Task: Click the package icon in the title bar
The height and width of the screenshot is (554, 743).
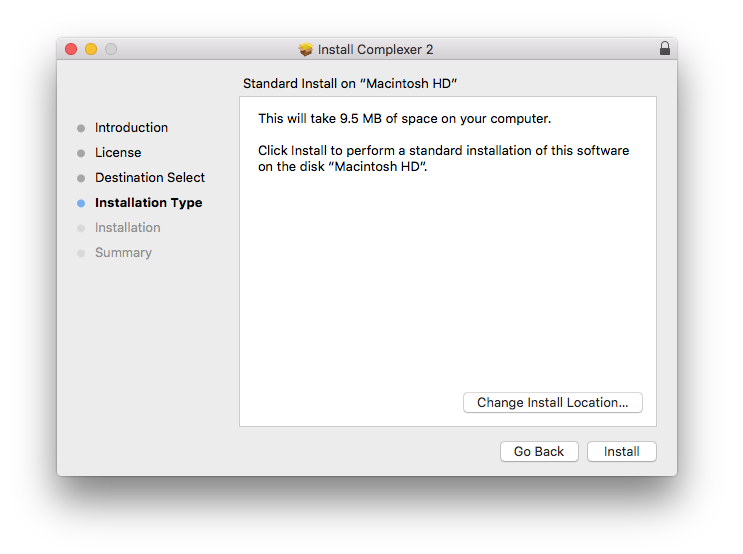Action: [x=306, y=50]
